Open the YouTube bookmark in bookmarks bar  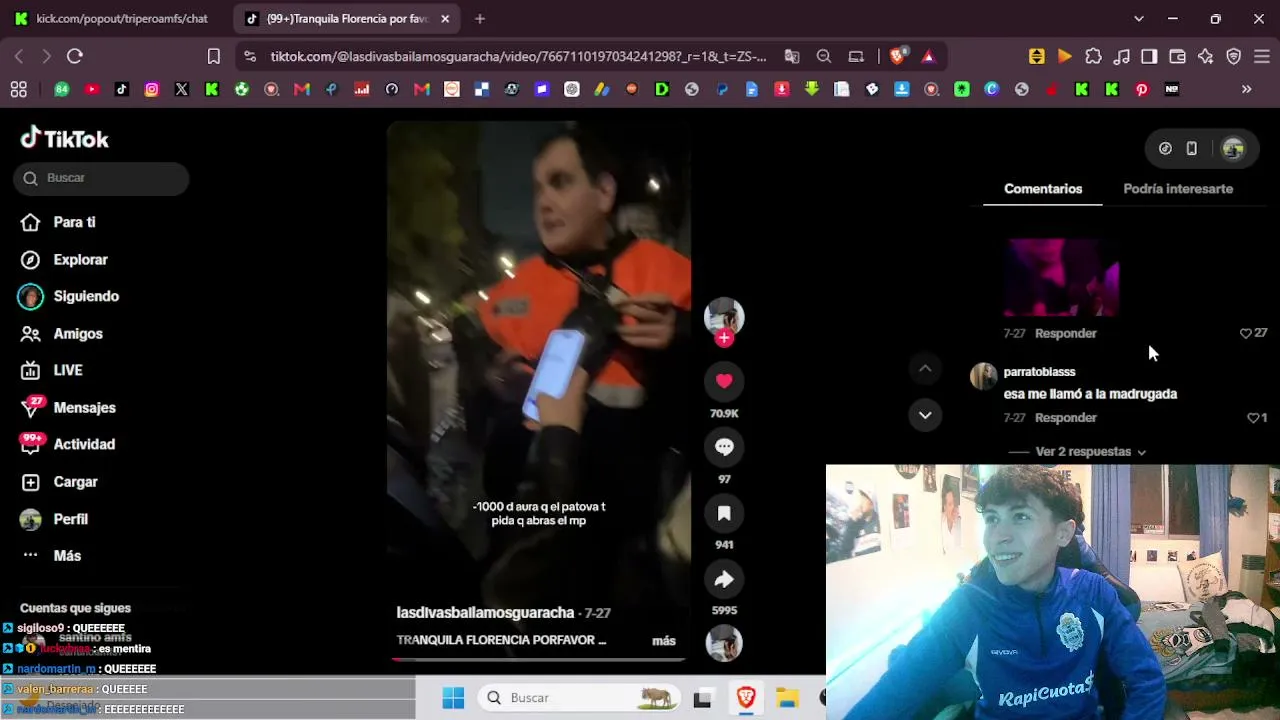(92, 90)
